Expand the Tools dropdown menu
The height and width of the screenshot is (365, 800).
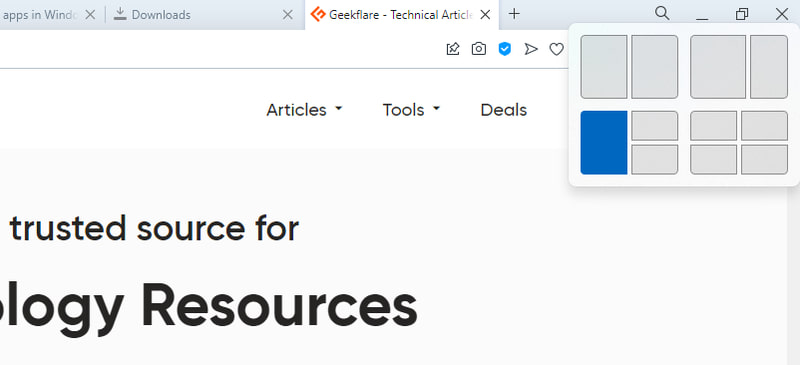pos(411,110)
